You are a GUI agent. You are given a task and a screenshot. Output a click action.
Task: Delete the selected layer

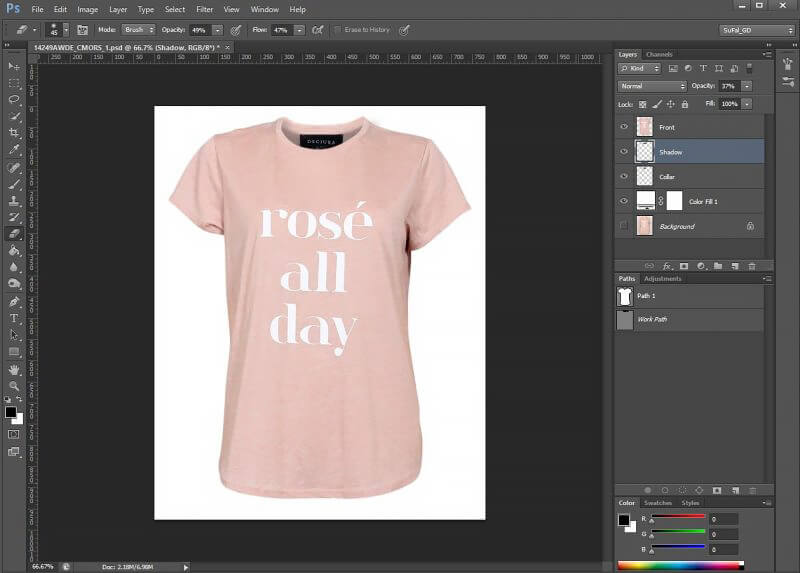(752, 266)
